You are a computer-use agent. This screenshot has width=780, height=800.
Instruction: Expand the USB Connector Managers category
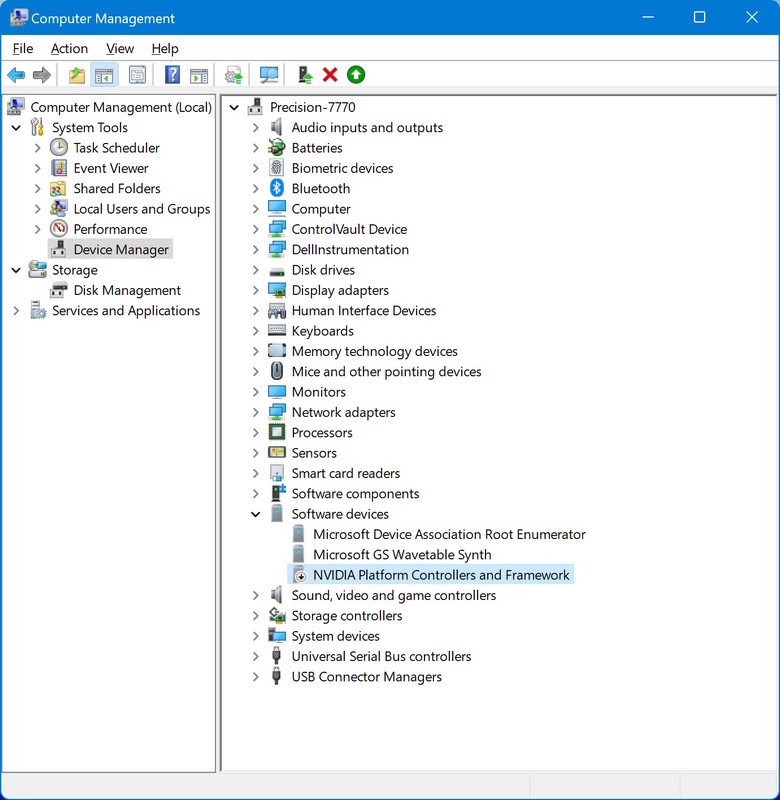[256, 677]
